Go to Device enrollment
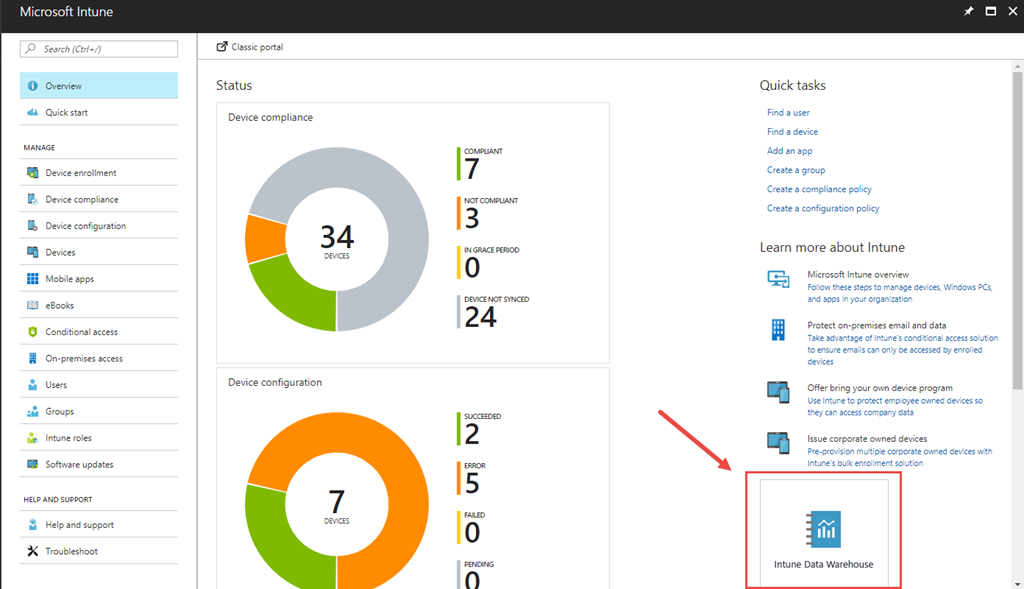 (99, 172)
